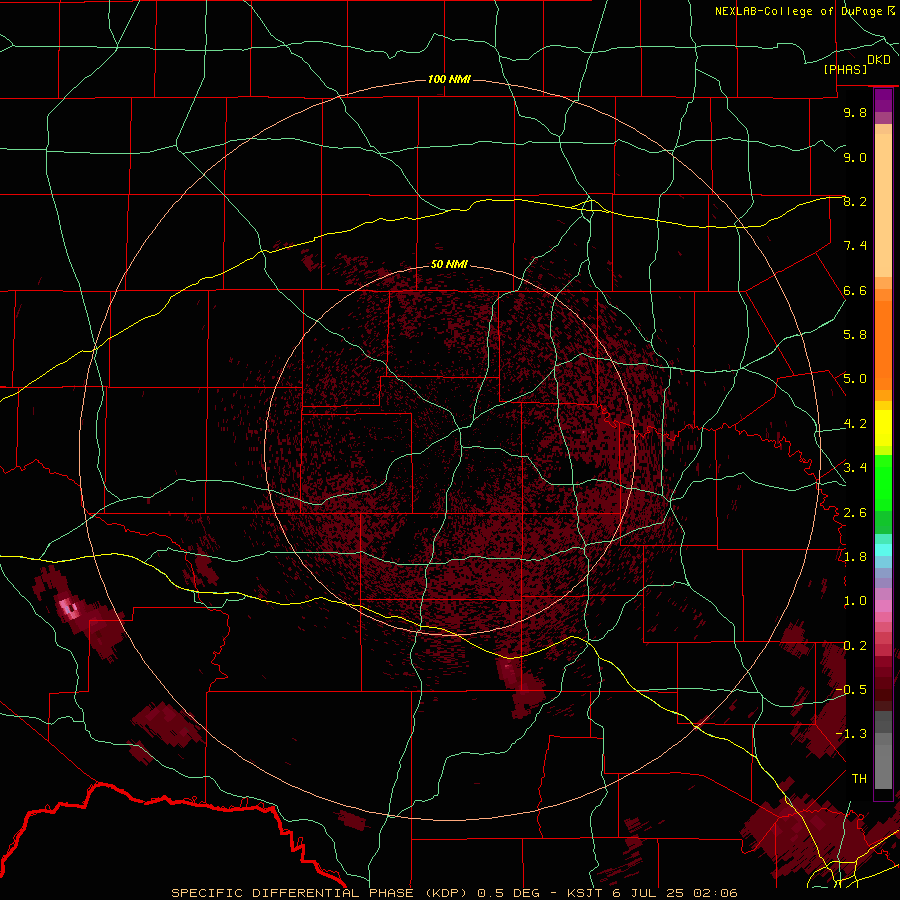This screenshot has height=900, width=900.
Task: Select the 5.8 legend value
Action: (855, 335)
